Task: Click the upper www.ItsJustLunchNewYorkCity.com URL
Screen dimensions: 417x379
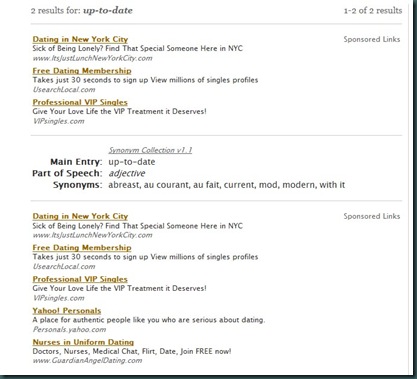Action: (x=92, y=58)
